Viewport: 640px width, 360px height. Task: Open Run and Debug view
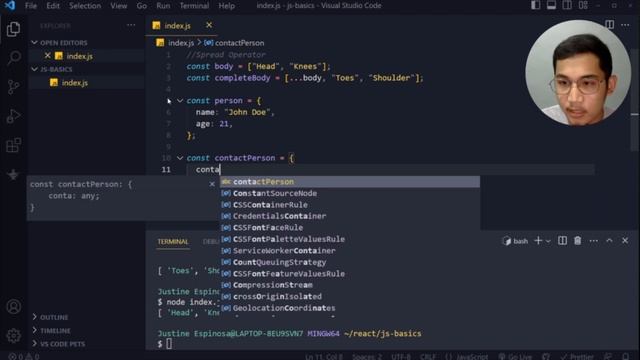tap(13, 116)
